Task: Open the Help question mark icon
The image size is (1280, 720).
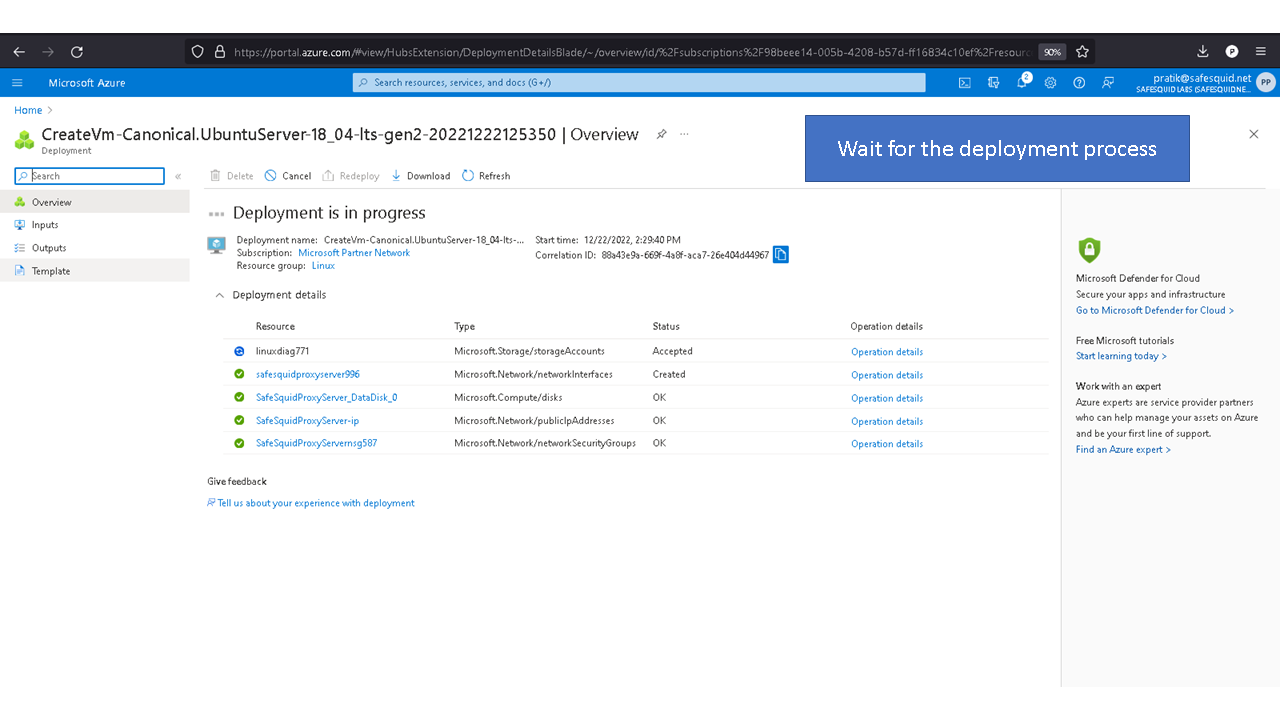Action: pyautogui.click(x=1079, y=83)
